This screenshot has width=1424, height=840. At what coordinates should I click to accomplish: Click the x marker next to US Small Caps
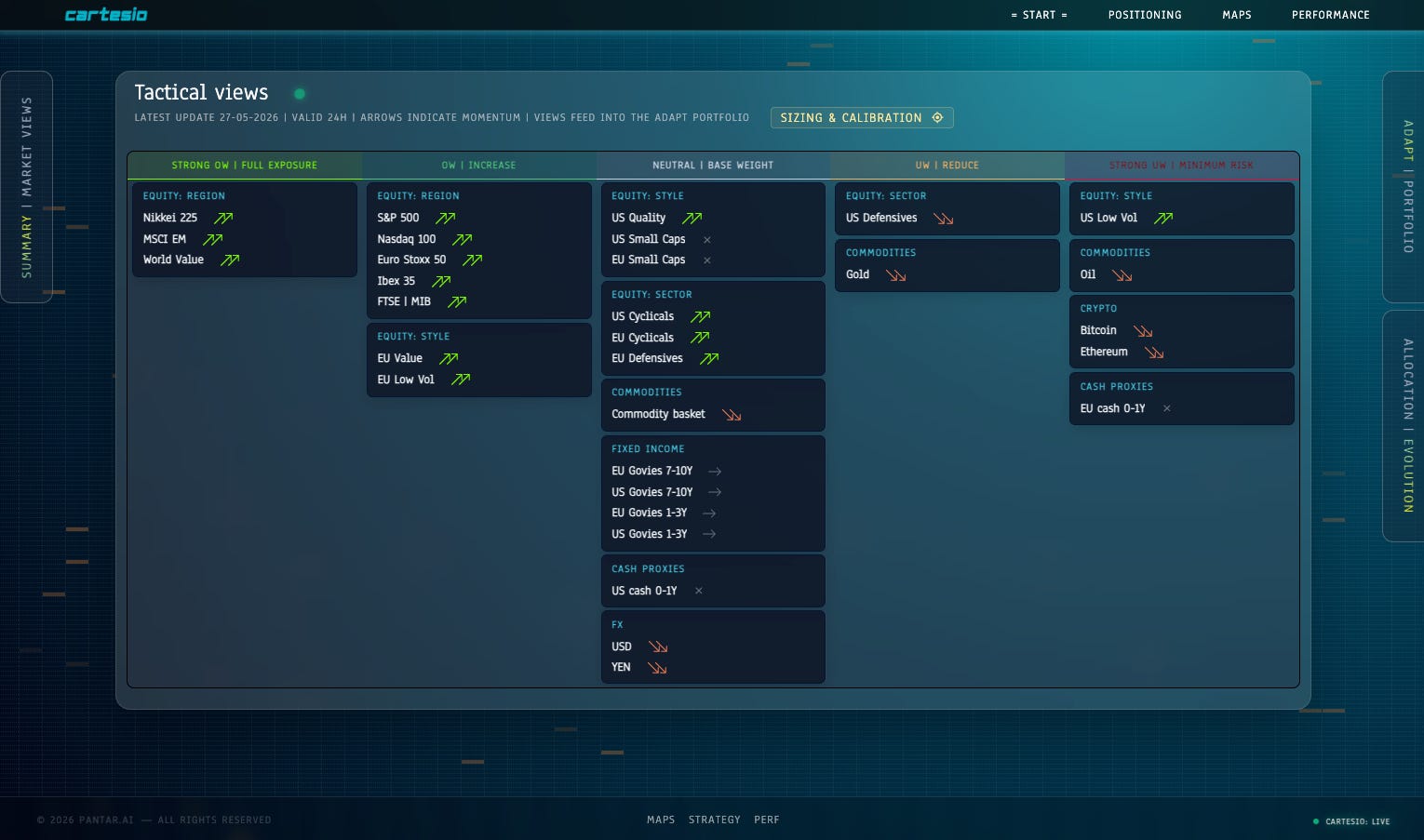[707, 240]
